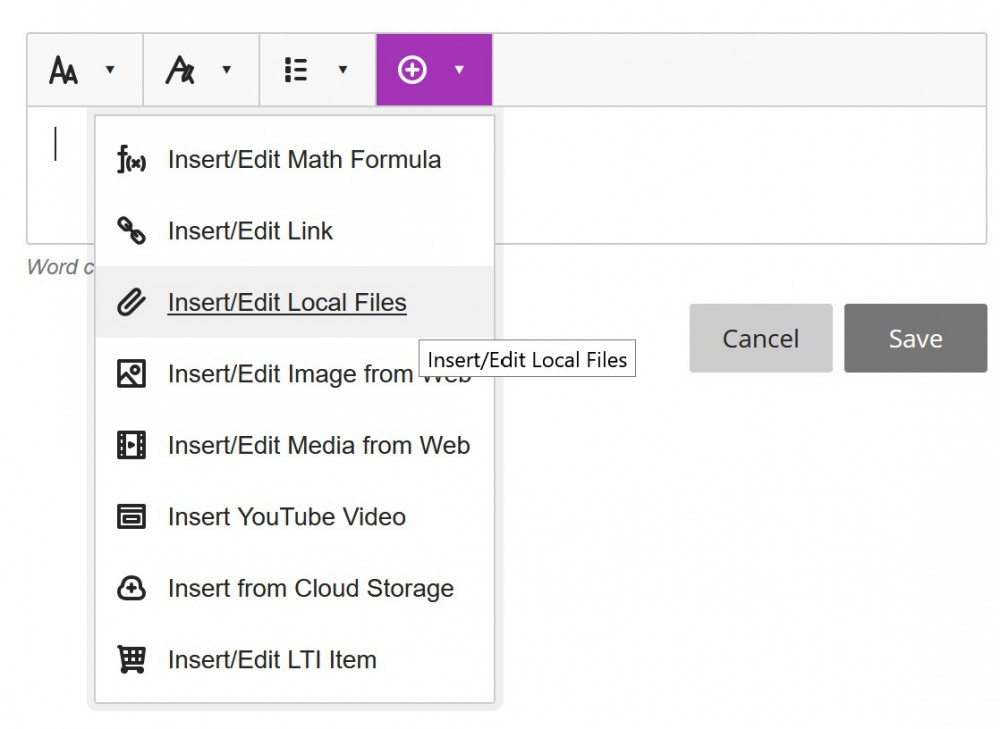Open the font formatting dropdown arrow
Viewport: 1000px width, 729px height.
tap(111, 69)
